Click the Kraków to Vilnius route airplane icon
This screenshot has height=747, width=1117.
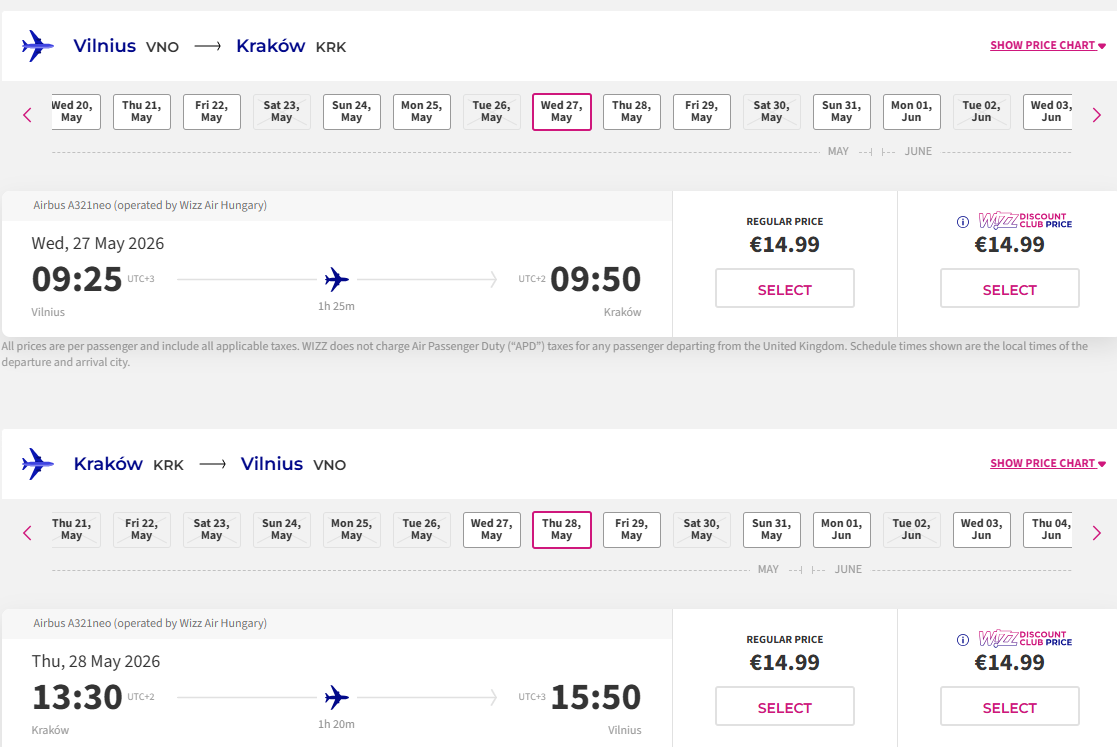point(38,464)
